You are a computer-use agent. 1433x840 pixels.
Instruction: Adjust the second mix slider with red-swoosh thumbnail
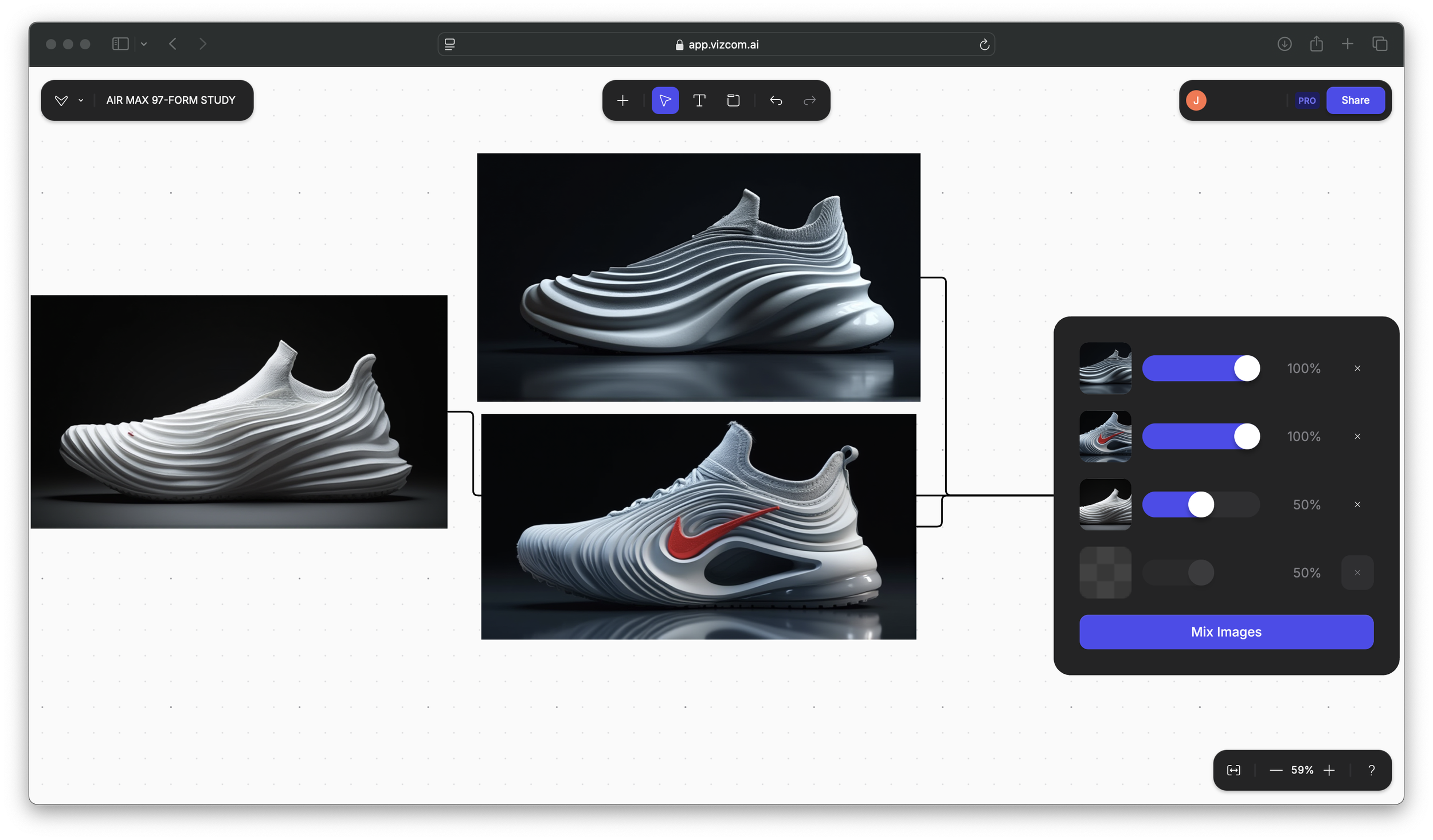[1201, 436]
